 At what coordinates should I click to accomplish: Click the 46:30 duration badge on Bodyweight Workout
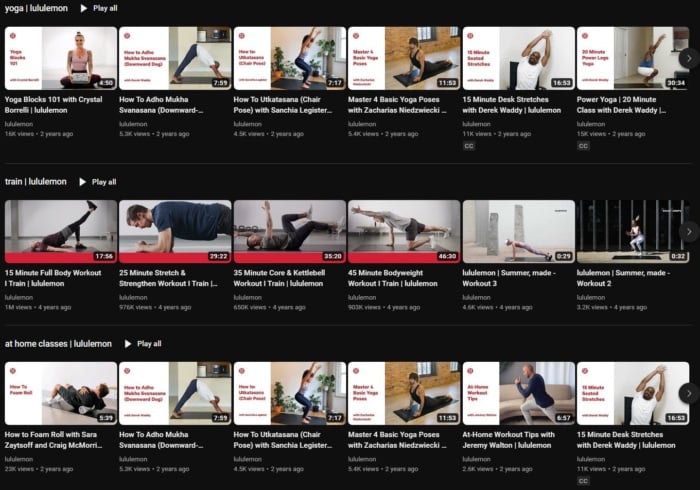pyautogui.click(x=447, y=256)
